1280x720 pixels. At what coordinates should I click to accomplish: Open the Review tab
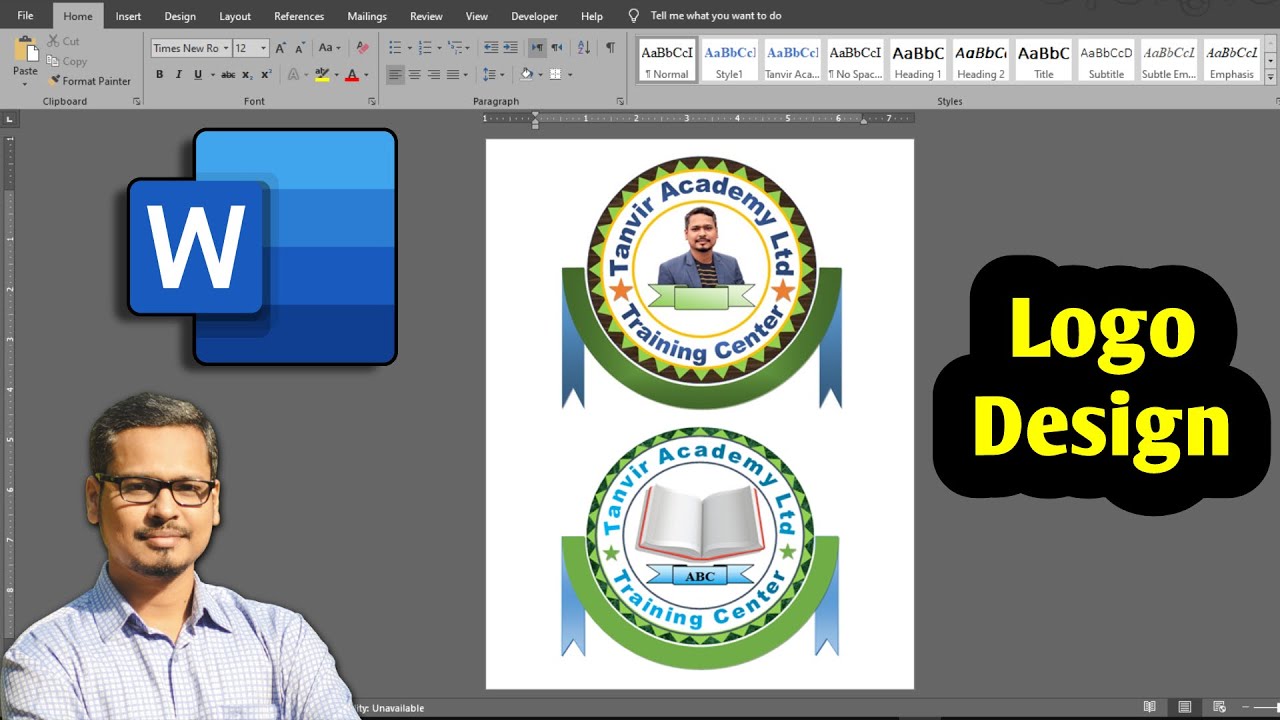[426, 16]
